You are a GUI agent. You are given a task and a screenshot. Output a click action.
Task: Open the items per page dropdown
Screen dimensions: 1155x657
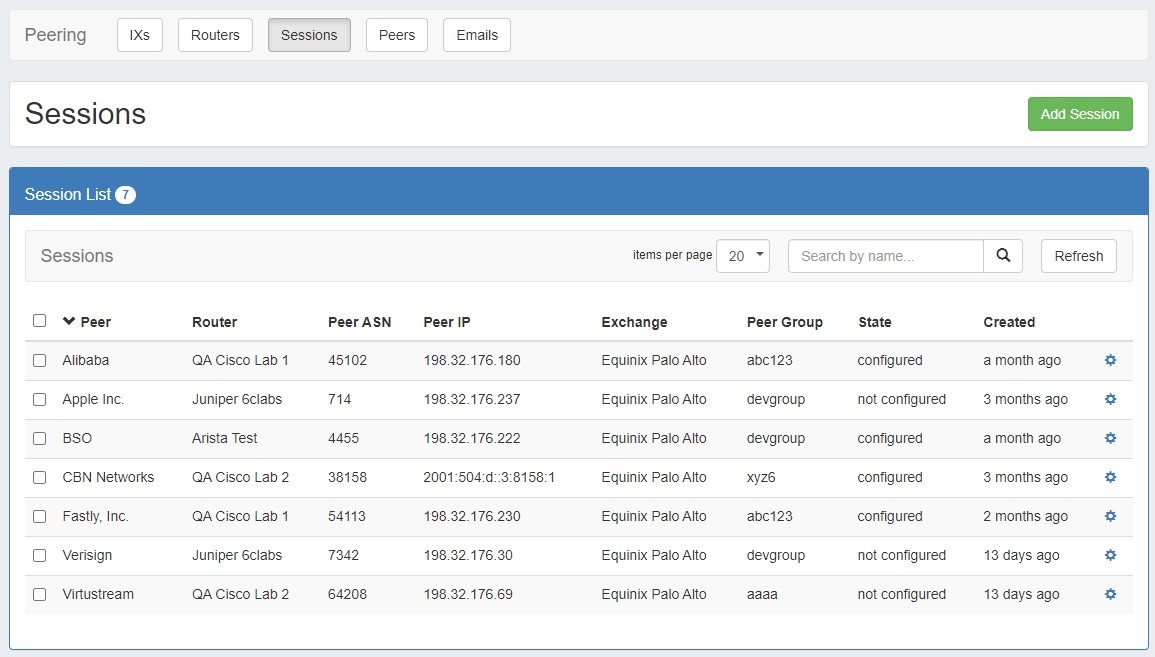click(x=742, y=256)
